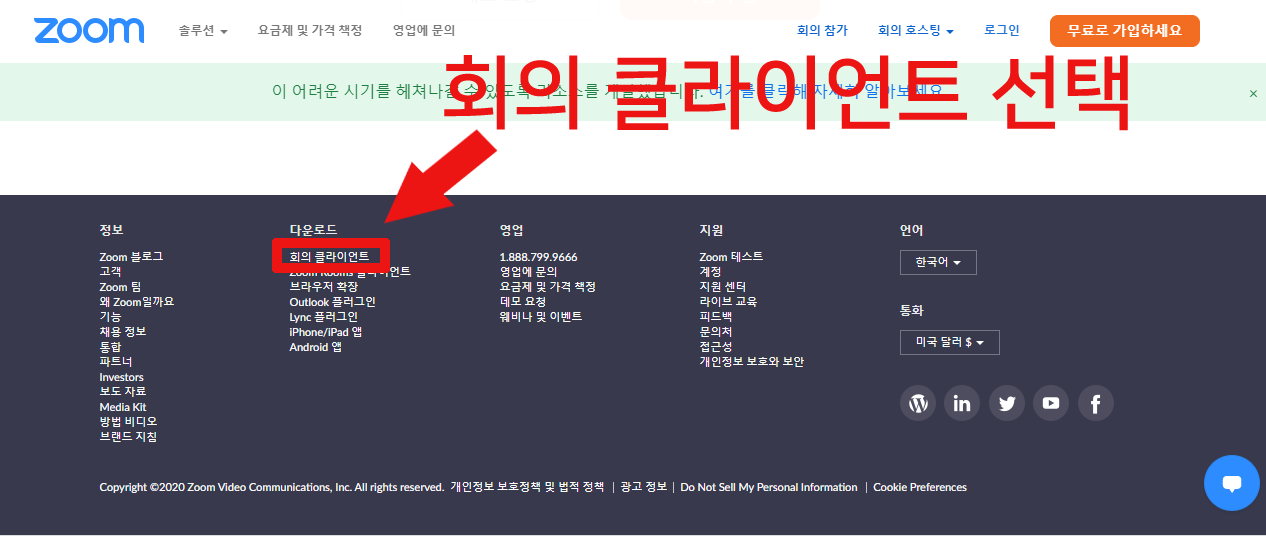Open the 채용 정보 link
Image resolution: width=1266 pixels, height=536 pixels.
123,331
